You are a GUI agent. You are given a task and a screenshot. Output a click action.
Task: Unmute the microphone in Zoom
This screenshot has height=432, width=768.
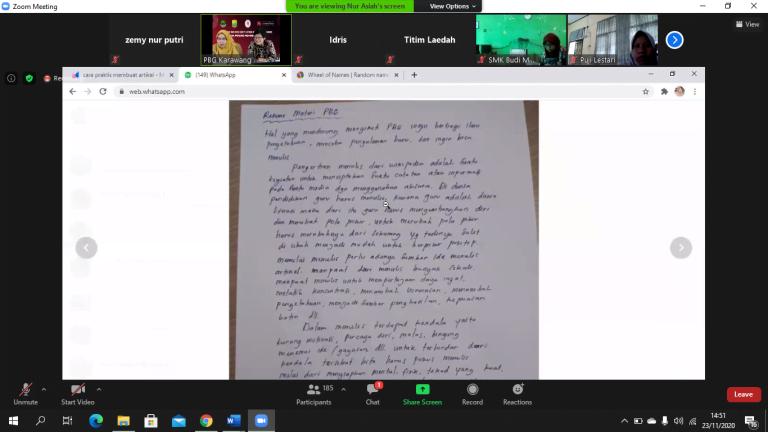pyautogui.click(x=25, y=390)
